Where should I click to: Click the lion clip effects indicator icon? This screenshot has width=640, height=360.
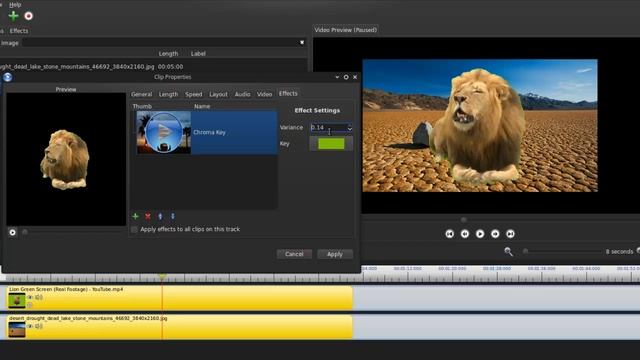[30, 305]
